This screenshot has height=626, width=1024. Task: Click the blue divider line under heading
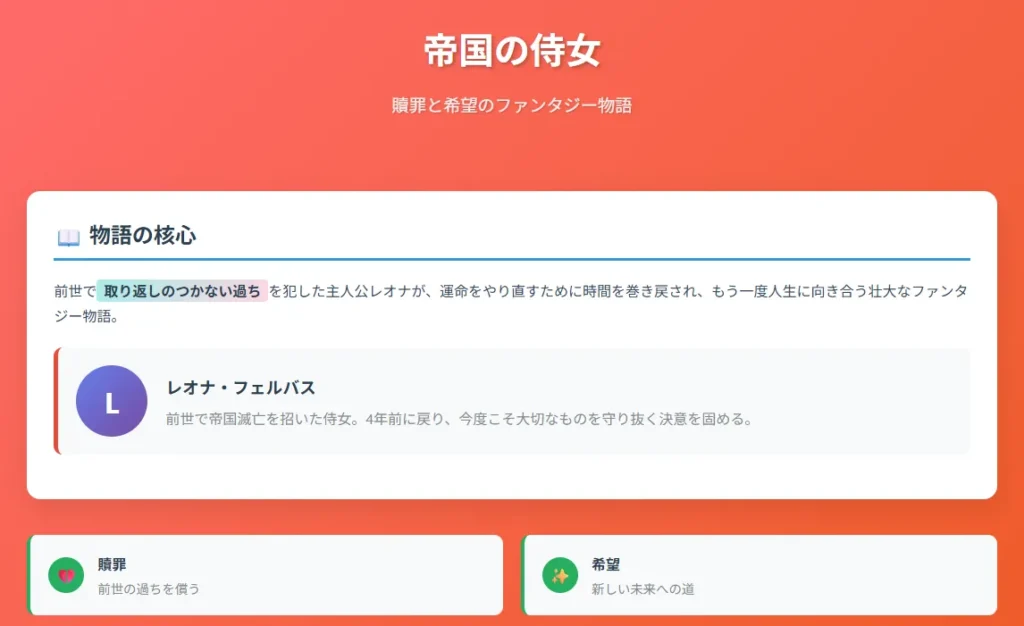[x=512, y=260]
